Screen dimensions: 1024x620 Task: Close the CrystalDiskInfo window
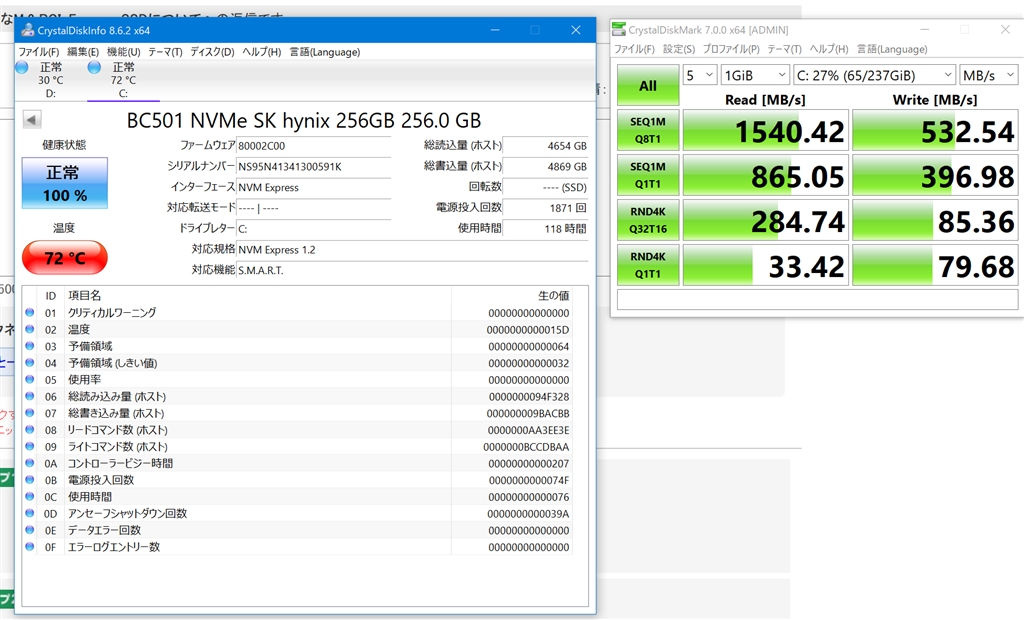575,30
